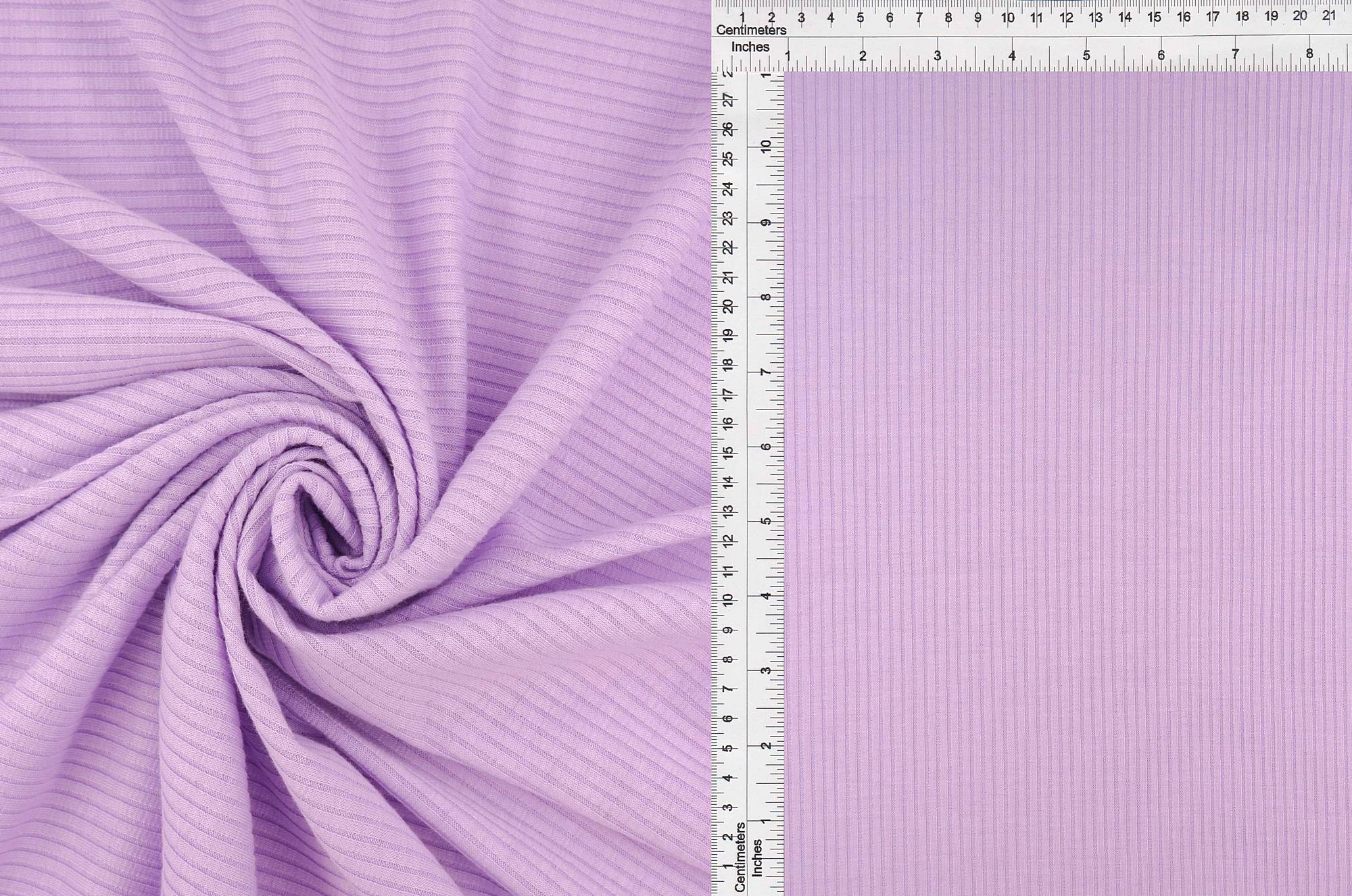This screenshot has height=896, width=1352.
Task: Click the rotated Centimeters label on vertical ruler
Action: (x=740, y=857)
